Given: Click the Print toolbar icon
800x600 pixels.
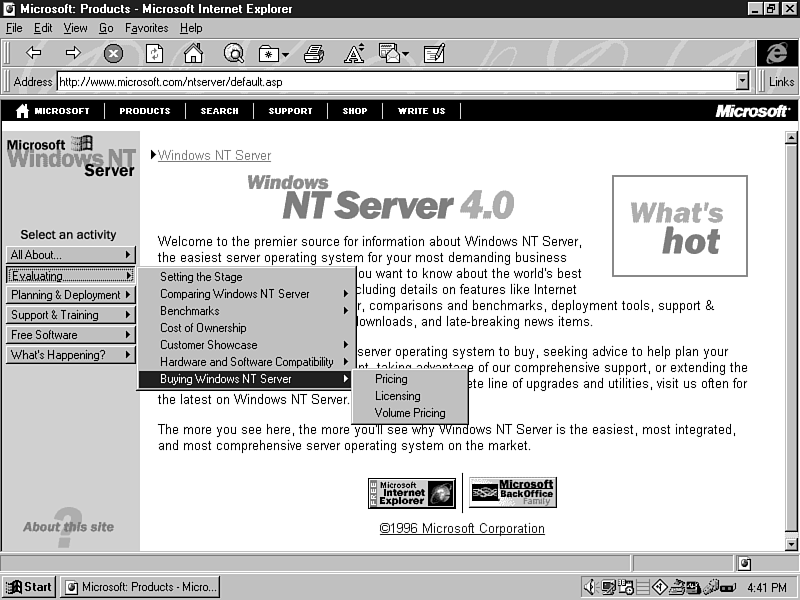Looking at the screenshot, I should [x=314, y=53].
